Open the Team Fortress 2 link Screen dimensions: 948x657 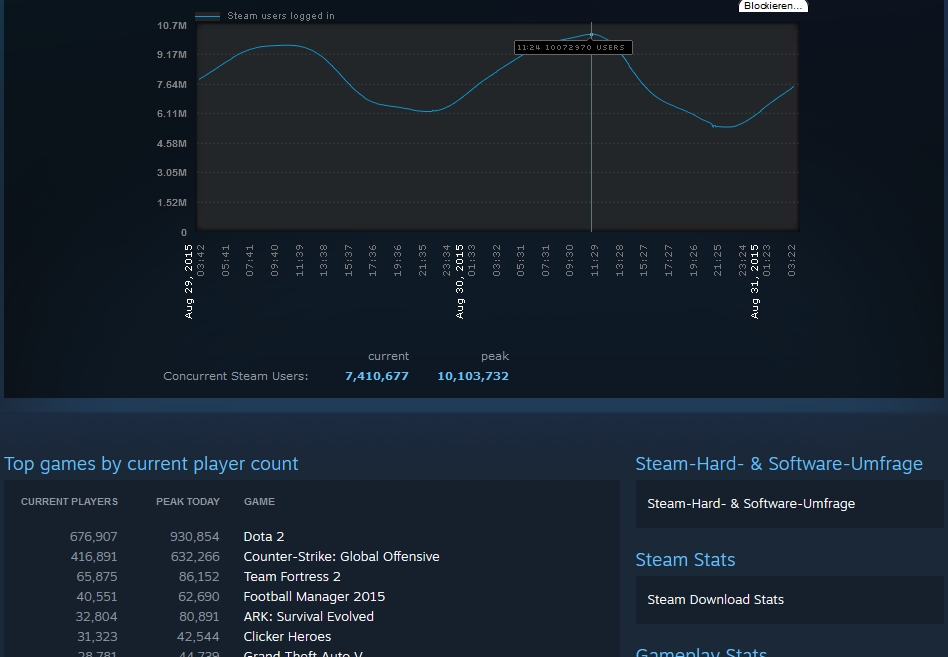pos(292,577)
